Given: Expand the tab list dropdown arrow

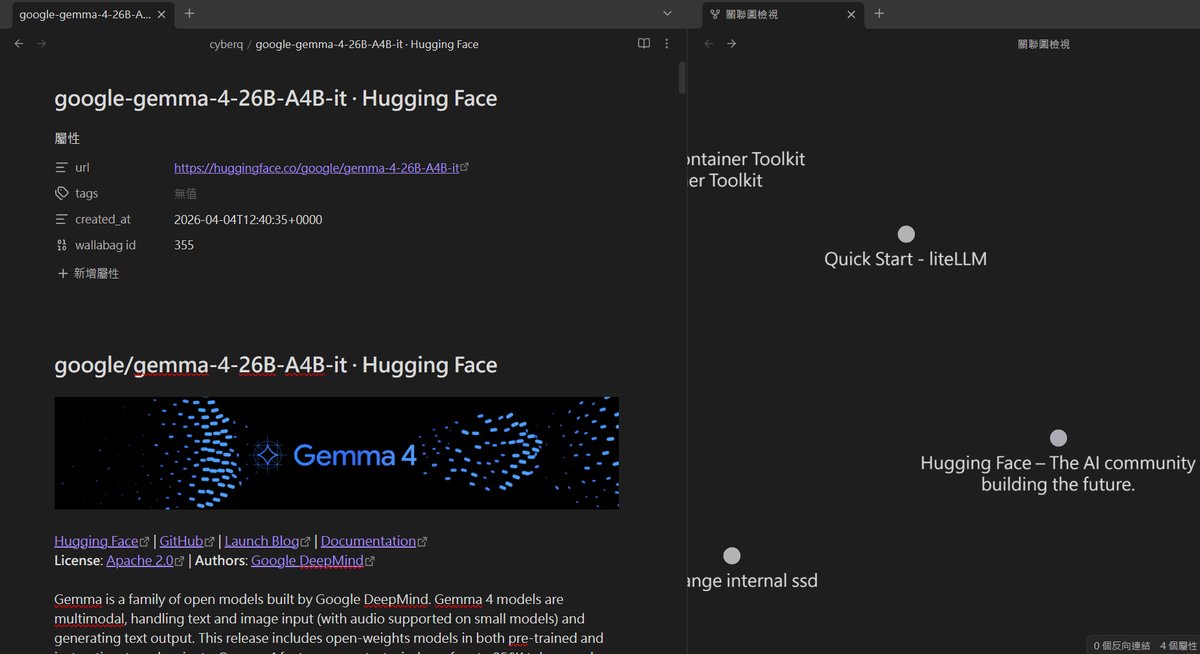Looking at the screenshot, I should [x=667, y=14].
